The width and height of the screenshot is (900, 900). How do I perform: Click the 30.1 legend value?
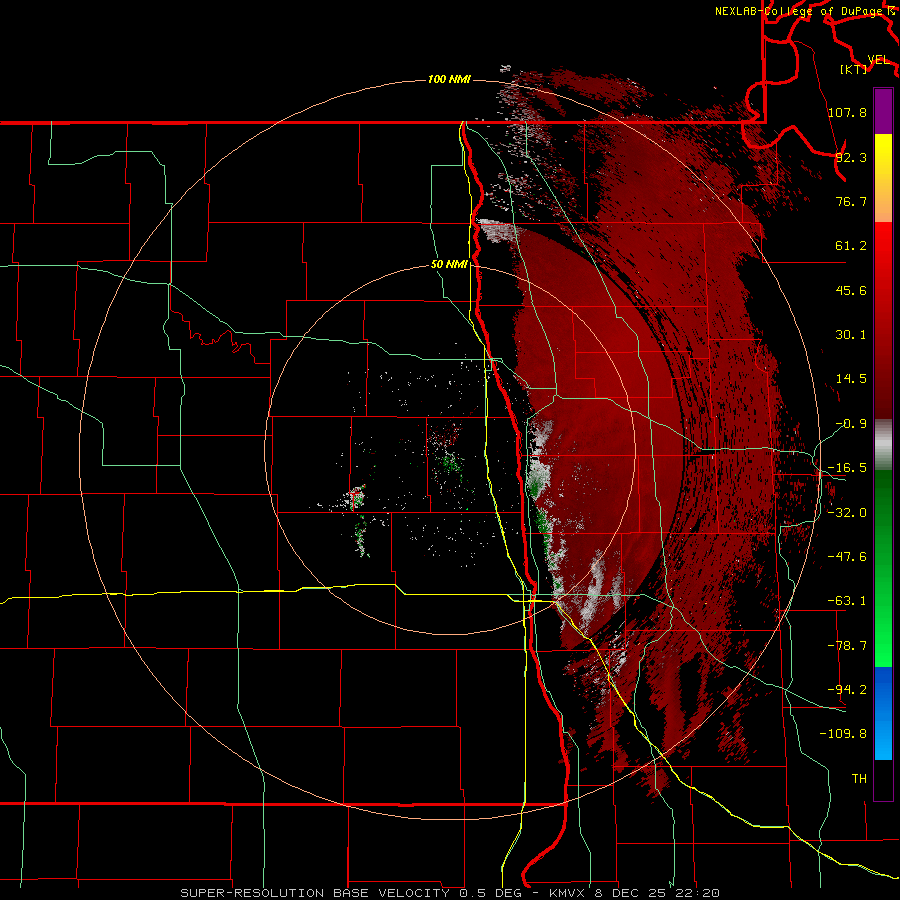[851, 335]
